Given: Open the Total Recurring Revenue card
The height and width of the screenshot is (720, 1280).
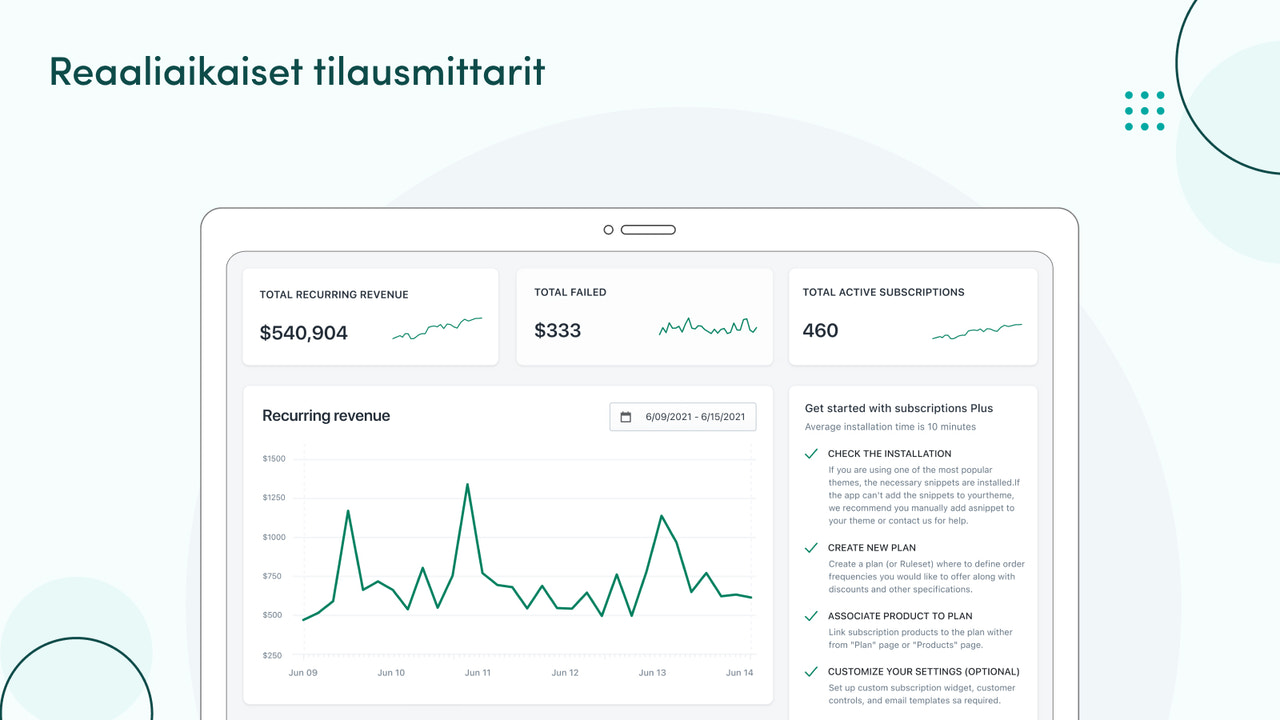Looking at the screenshot, I should pyautogui.click(x=371, y=316).
